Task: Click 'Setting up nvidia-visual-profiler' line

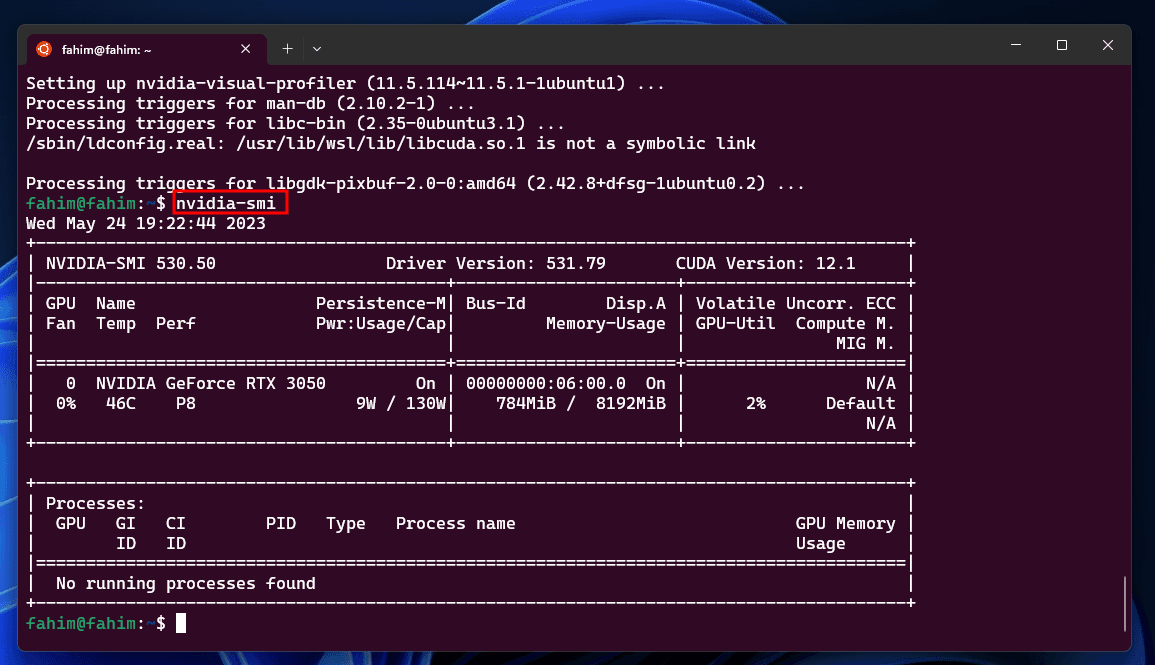Action: (345, 83)
